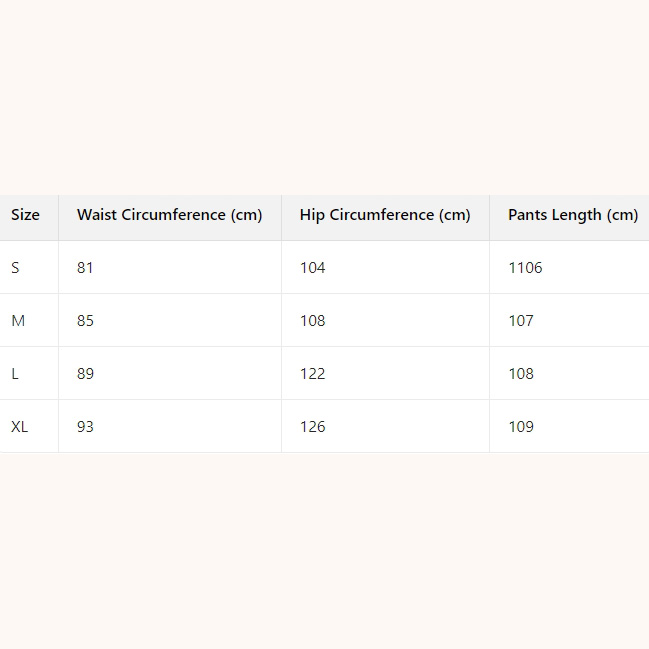The image size is (649, 649).
Task: Select the XL size cell
Action: click(20, 427)
